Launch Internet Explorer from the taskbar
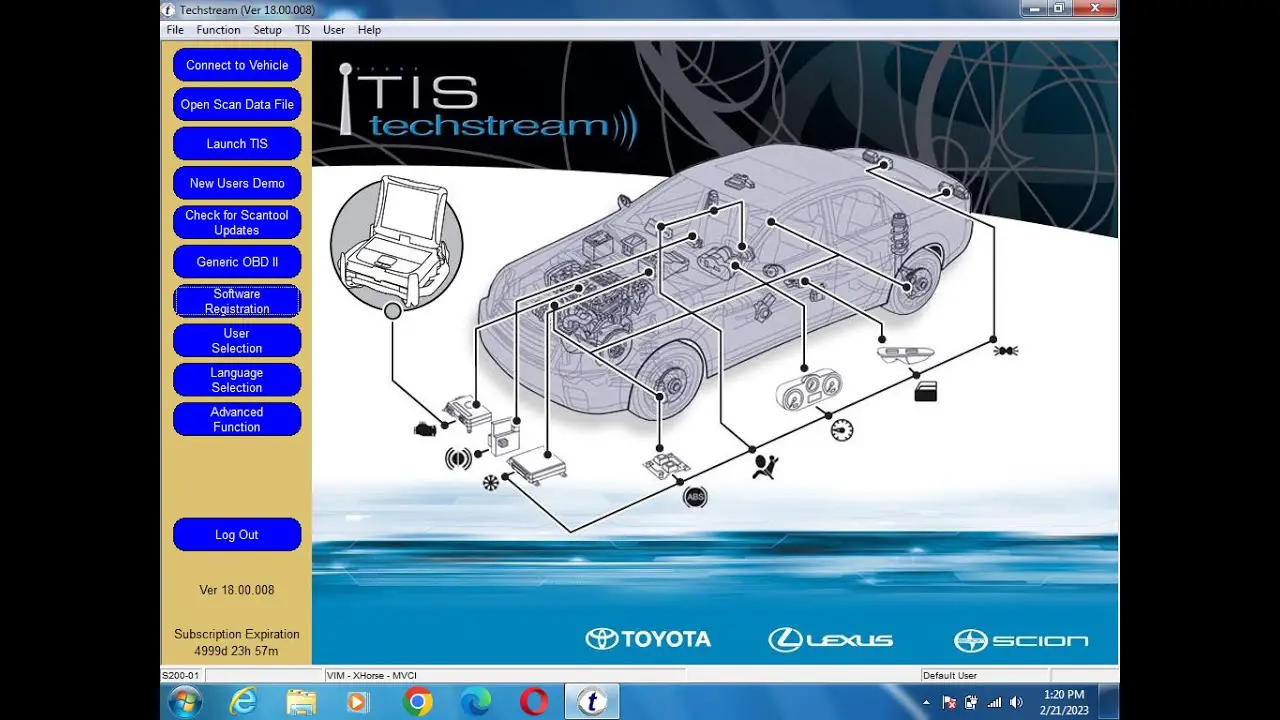The height and width of the screenshot is (720, 1280). (243, 702)
